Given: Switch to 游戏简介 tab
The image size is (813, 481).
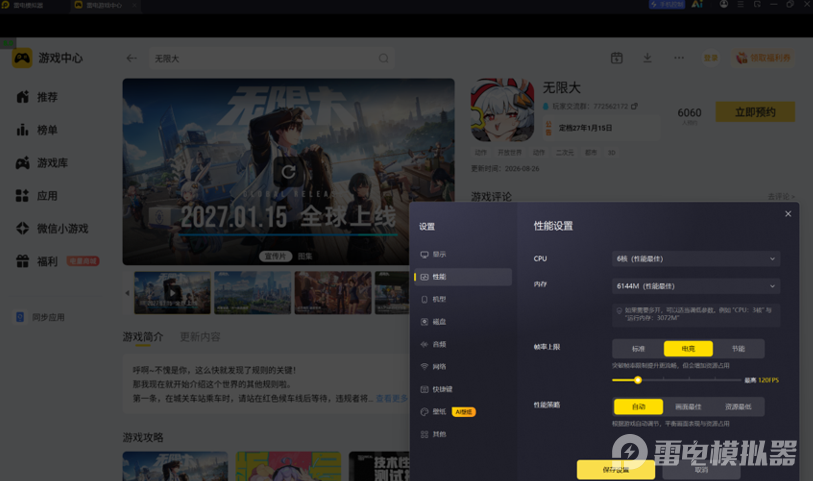Looking at the screenshot, I should pyautogui.click(x=143, y=337).
